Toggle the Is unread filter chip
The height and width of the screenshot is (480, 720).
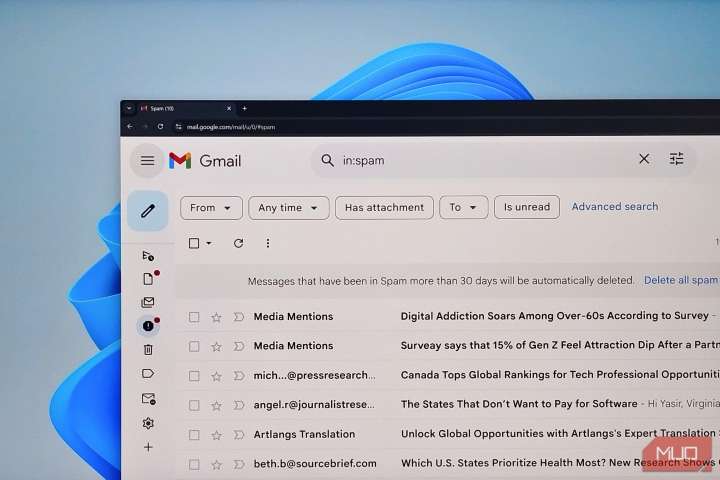pyautogui.click(x=527, y=207)
